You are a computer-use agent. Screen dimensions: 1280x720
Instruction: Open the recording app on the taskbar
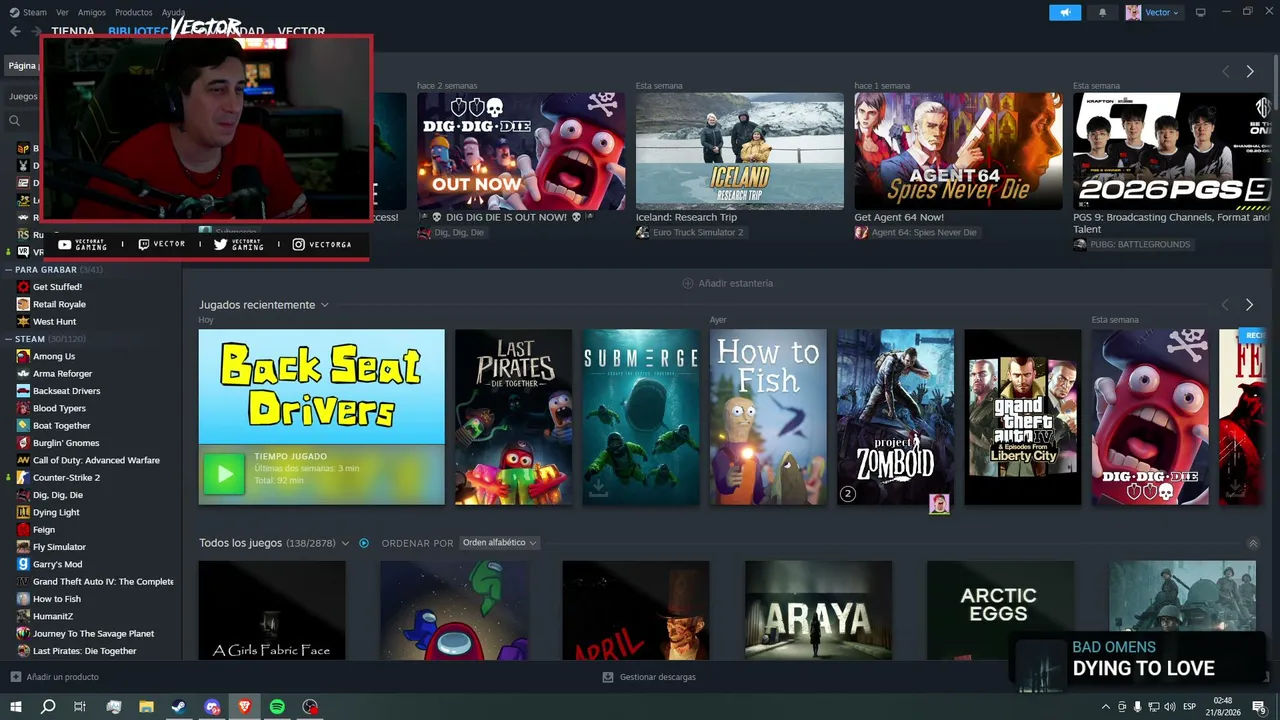310,707
